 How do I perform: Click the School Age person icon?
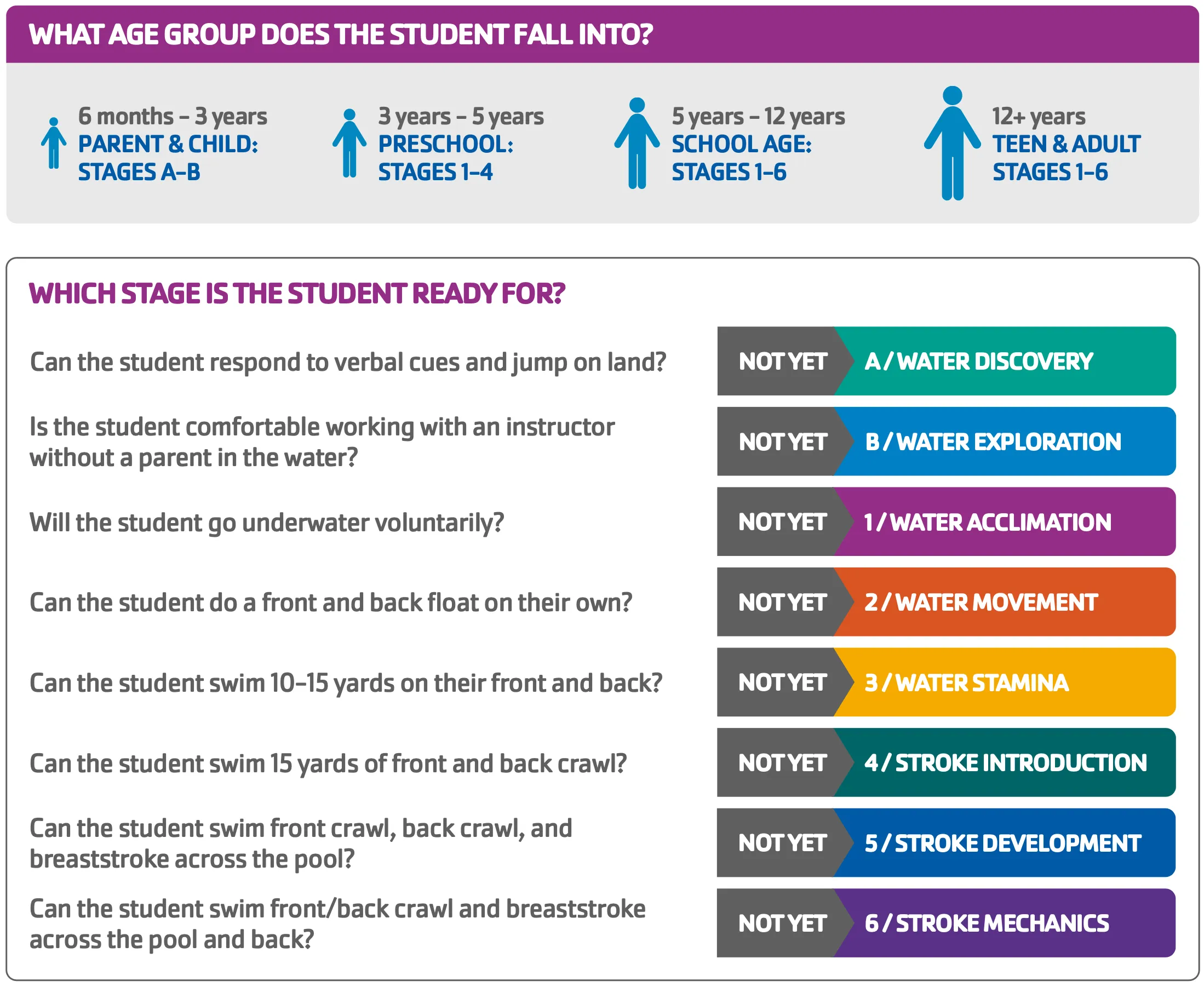click(637, 143)
